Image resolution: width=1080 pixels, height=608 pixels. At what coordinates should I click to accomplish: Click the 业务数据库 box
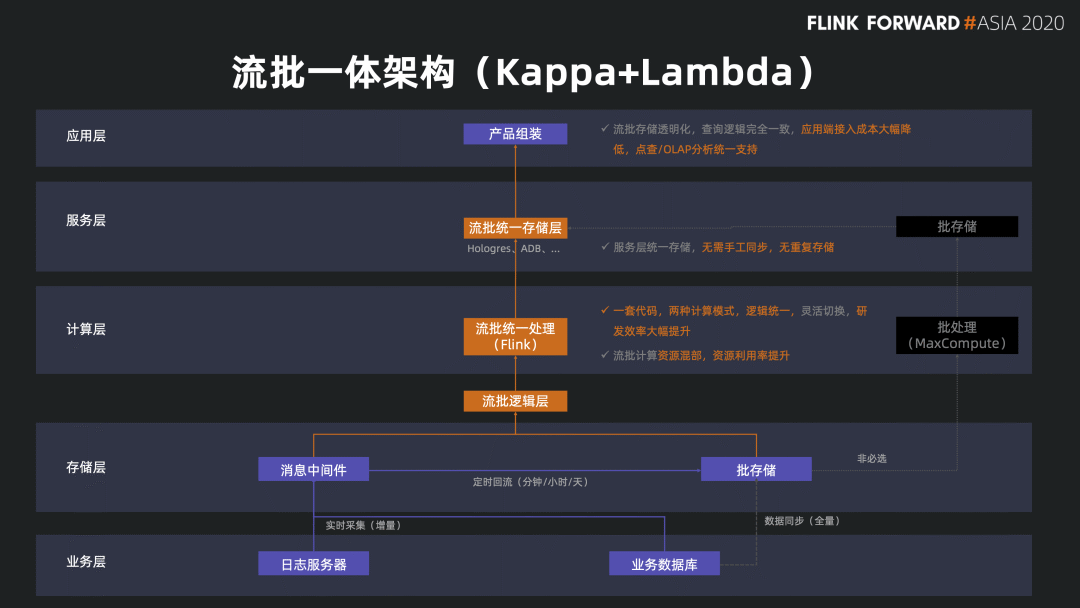[665, 564]
